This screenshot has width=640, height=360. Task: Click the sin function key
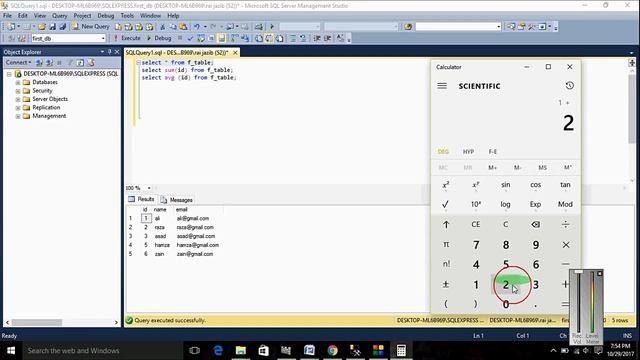pos(506,185)
